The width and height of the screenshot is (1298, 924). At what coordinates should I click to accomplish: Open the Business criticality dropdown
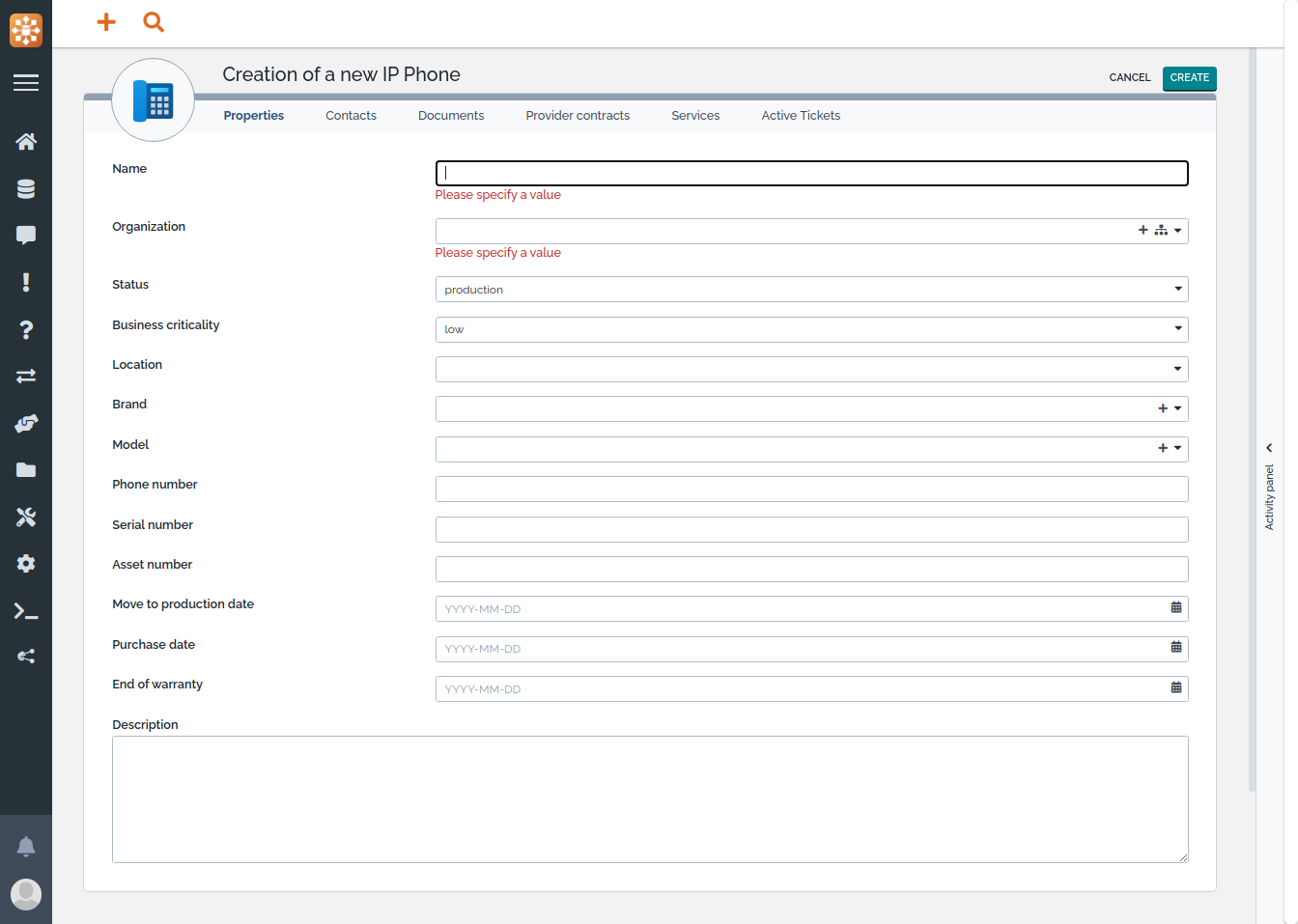(x=1177, y=329)
